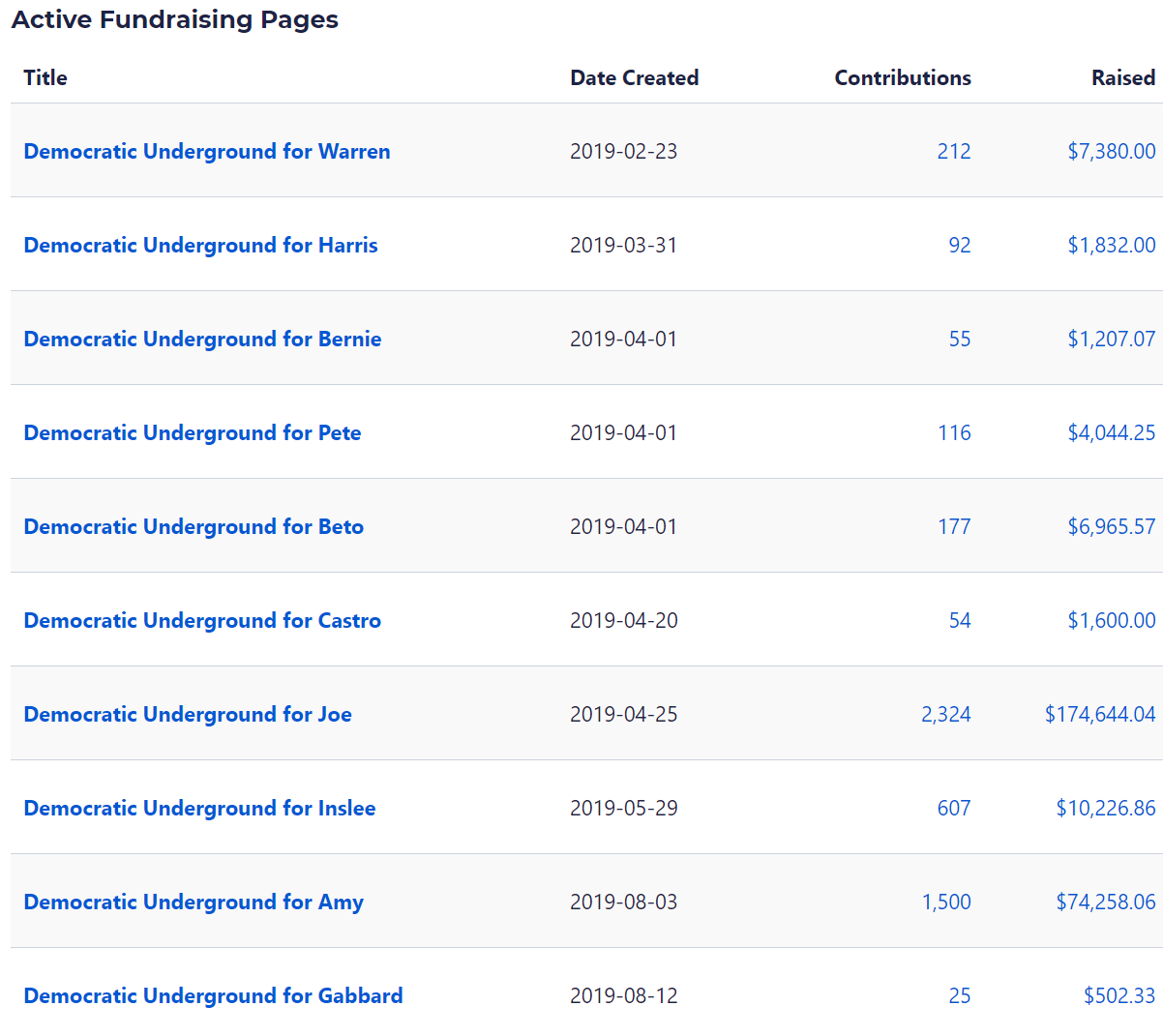Image resolution: width=1163 pixels, height=1036 pixels.
Task: Click the $174,644.04 raised amount
Action: tap(1099, 714)
